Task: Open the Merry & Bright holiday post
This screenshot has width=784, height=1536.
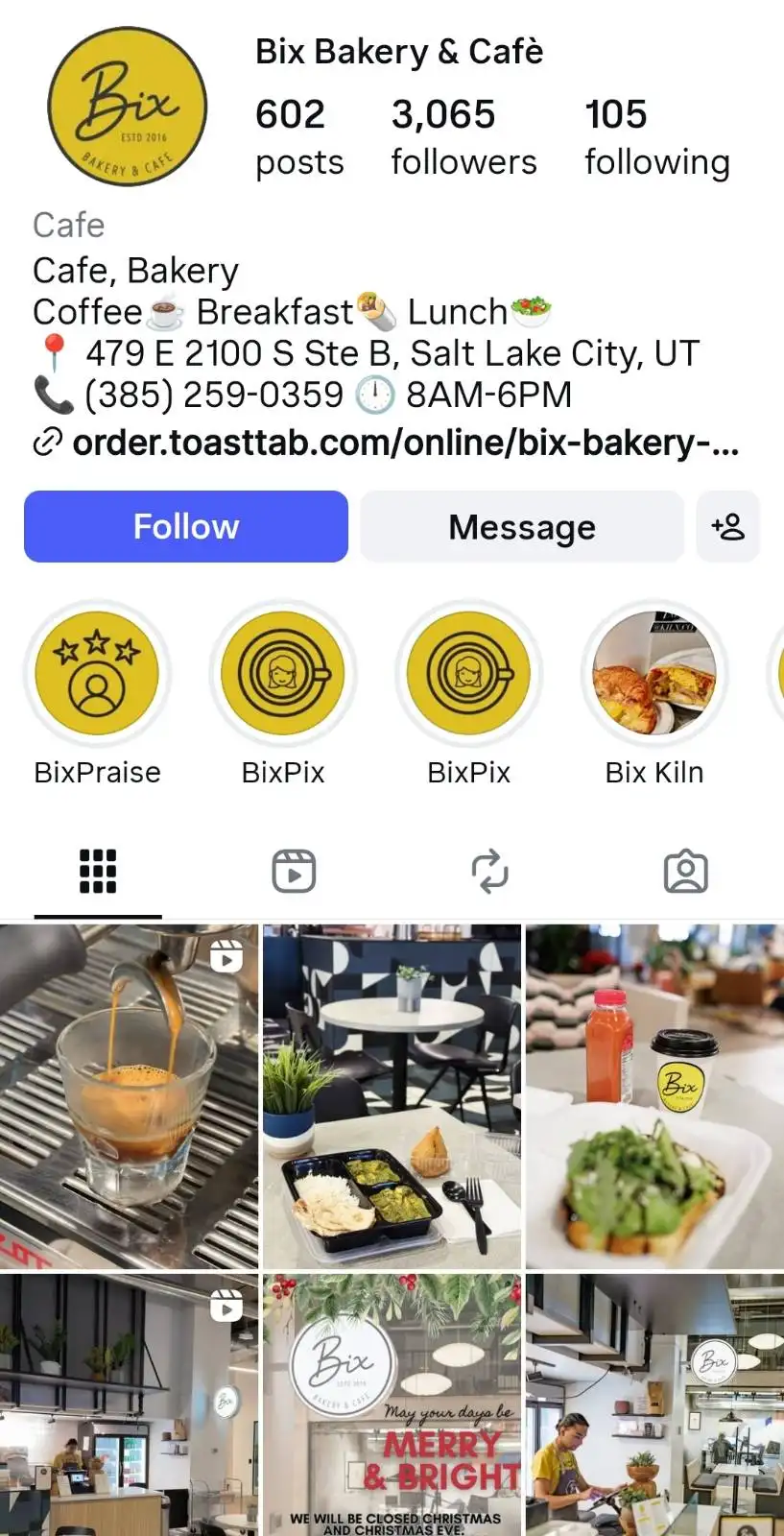Action: tap(392, 1405)
